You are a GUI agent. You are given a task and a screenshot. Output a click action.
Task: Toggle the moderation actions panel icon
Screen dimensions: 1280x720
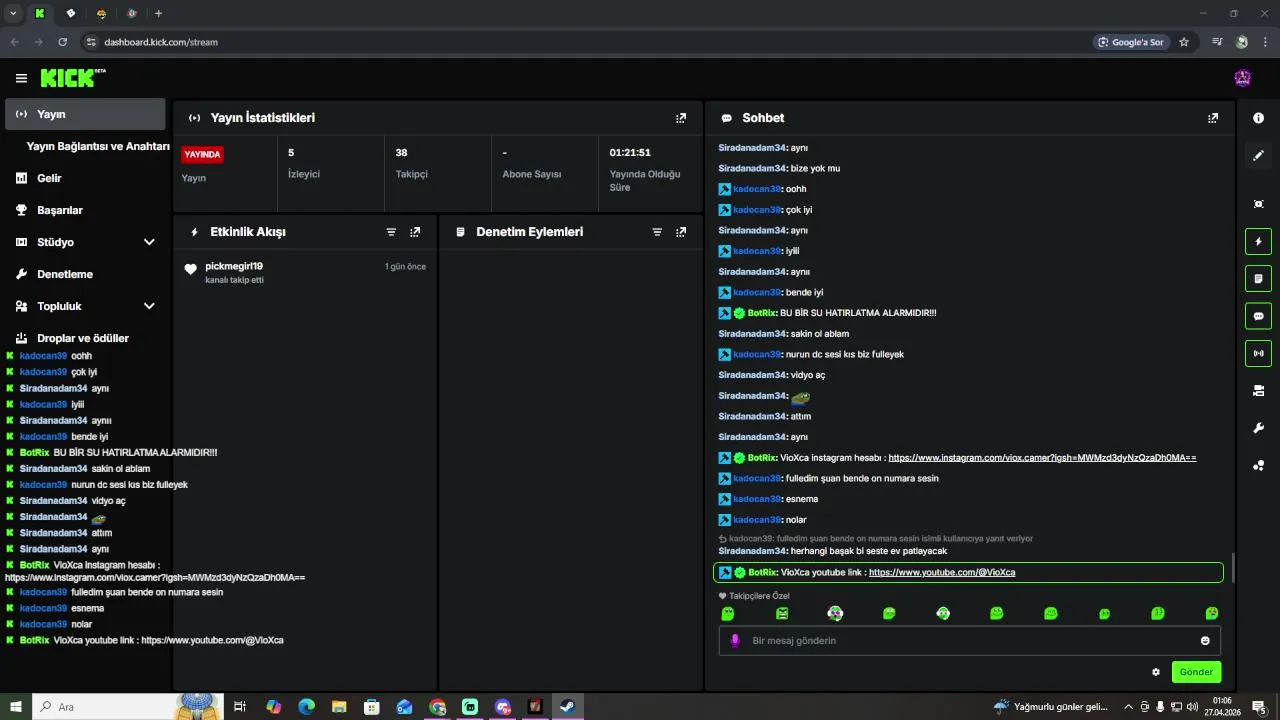point(1258,278)
